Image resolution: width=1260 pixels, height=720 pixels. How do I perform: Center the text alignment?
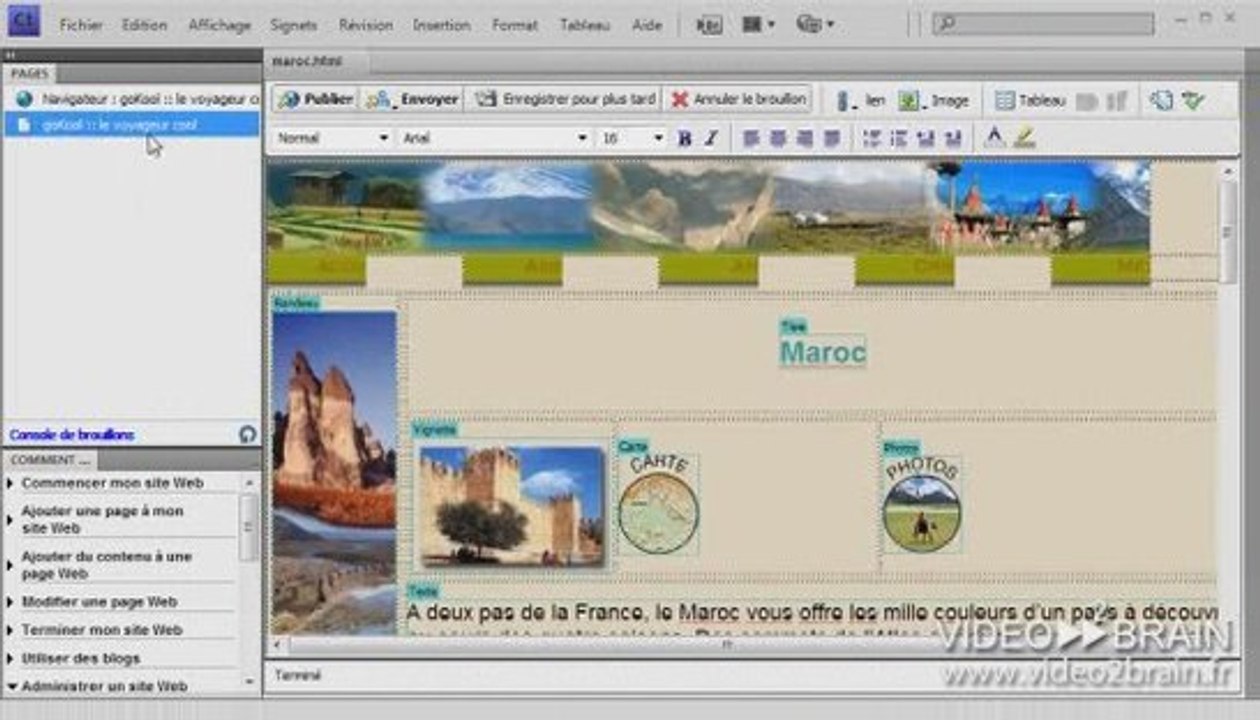coord(777,139)
